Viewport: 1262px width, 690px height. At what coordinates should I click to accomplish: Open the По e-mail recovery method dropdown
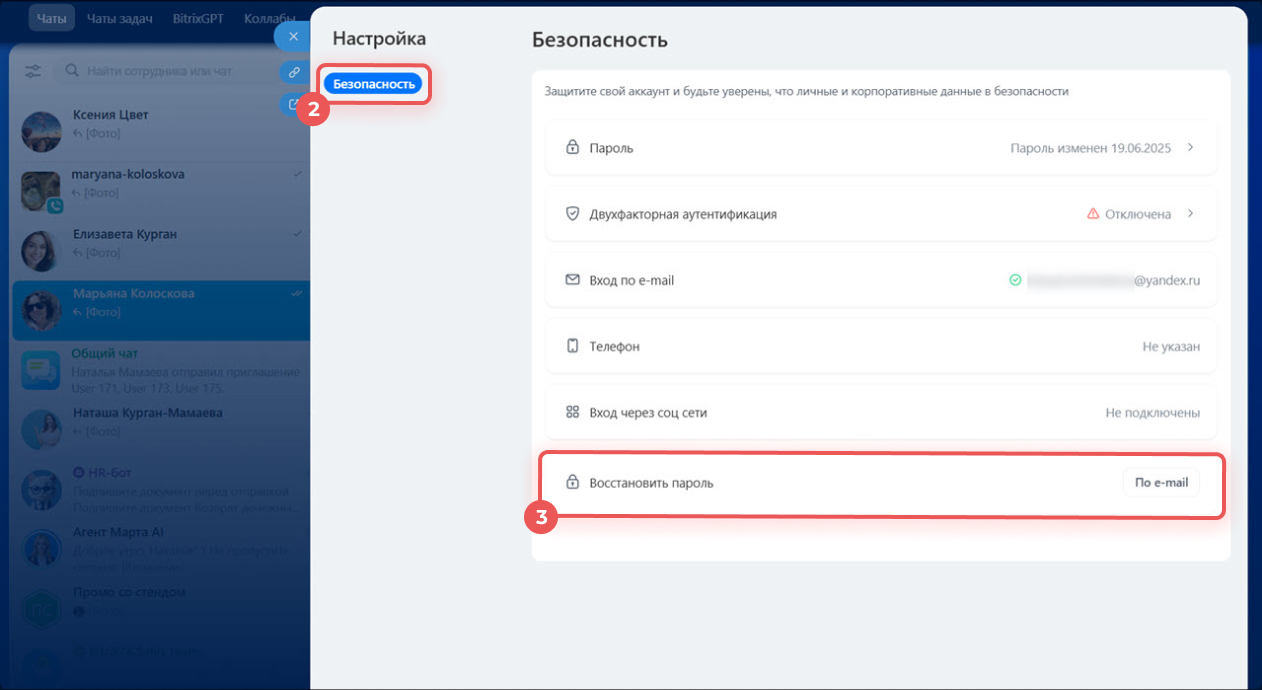(x=1161, y=483)
